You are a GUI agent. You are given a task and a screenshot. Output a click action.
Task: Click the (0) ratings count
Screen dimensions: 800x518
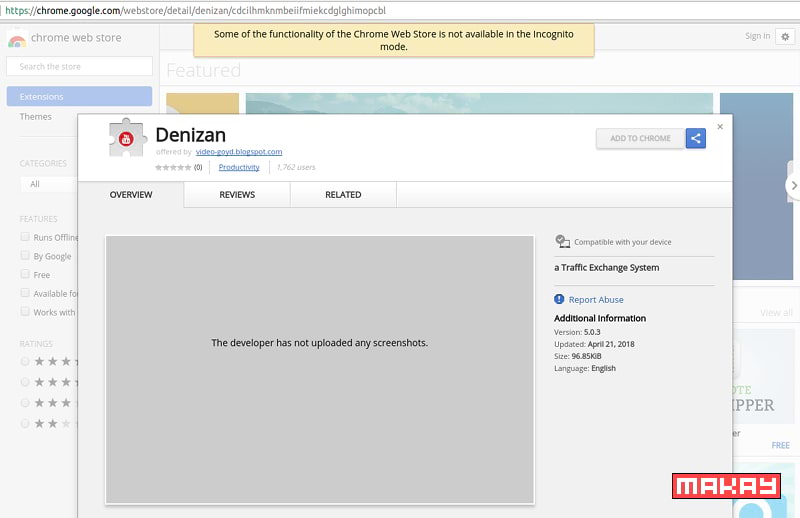click(x=198, y=167)
